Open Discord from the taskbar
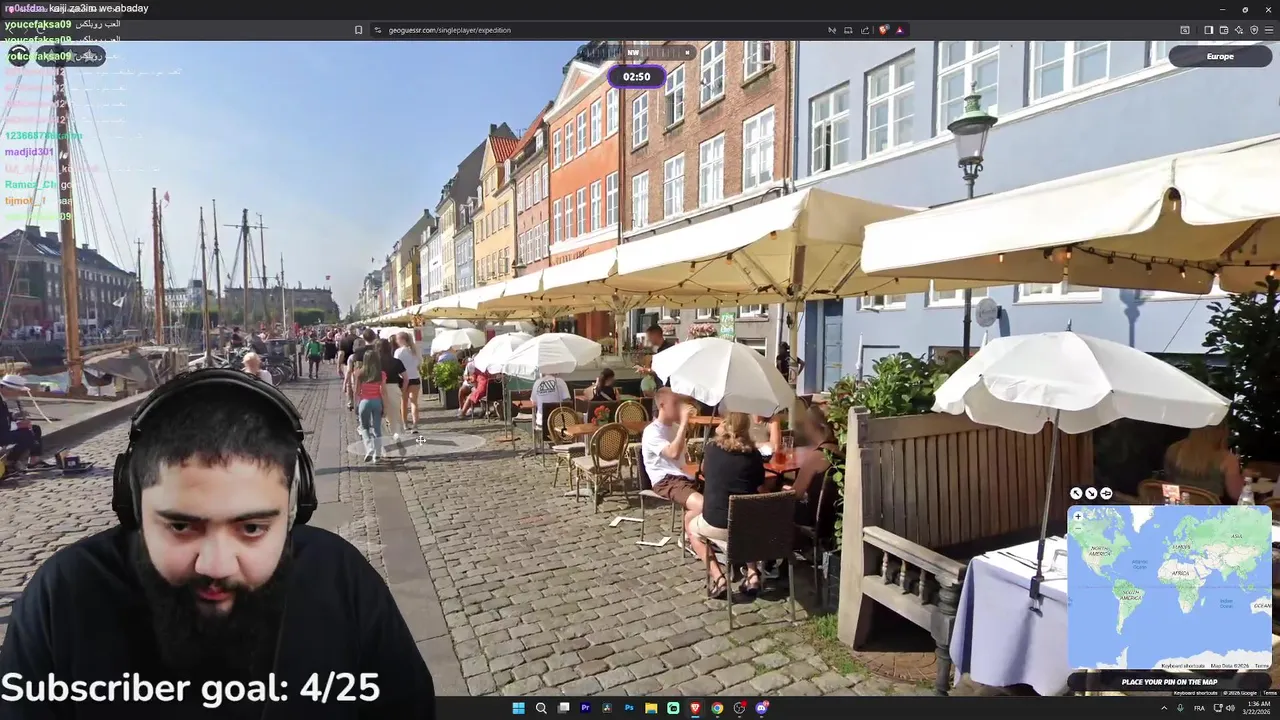The width and height of the screenshot is (1280, 720). click(761, 708)
